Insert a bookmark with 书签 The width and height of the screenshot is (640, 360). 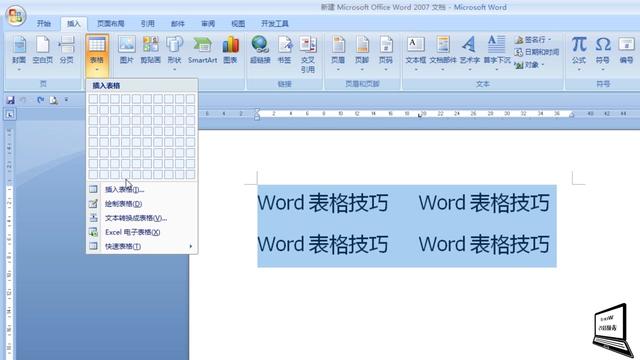click(284, 51)
